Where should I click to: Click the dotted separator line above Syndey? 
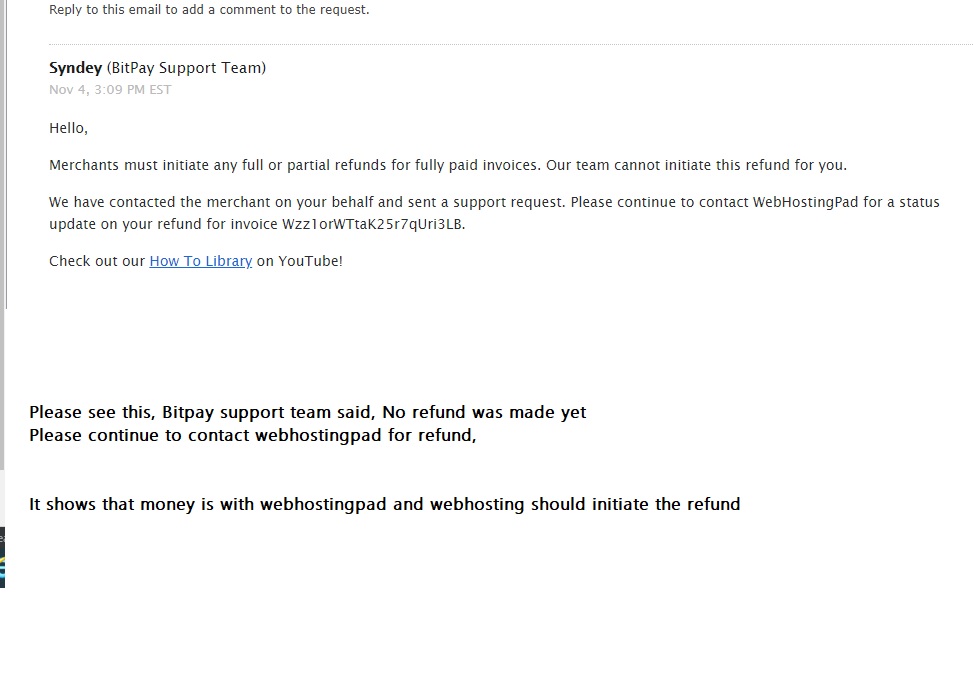511,45
